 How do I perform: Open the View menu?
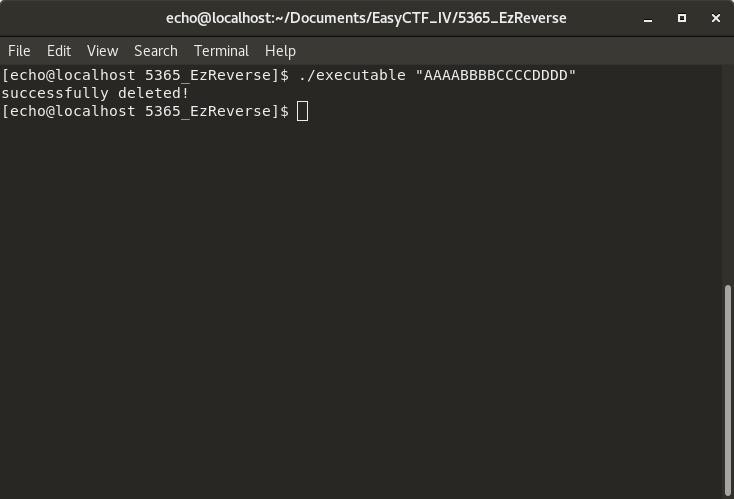click(102, 51)
